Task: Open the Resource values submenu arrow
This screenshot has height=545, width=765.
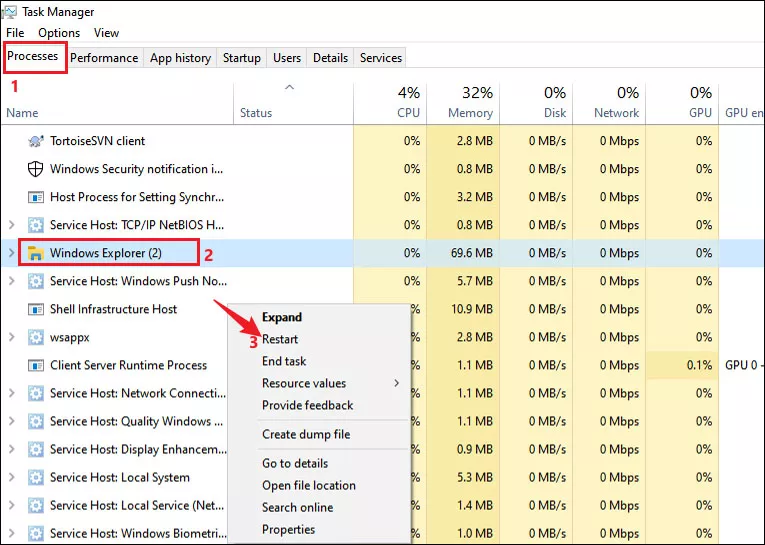Action: 397,383
